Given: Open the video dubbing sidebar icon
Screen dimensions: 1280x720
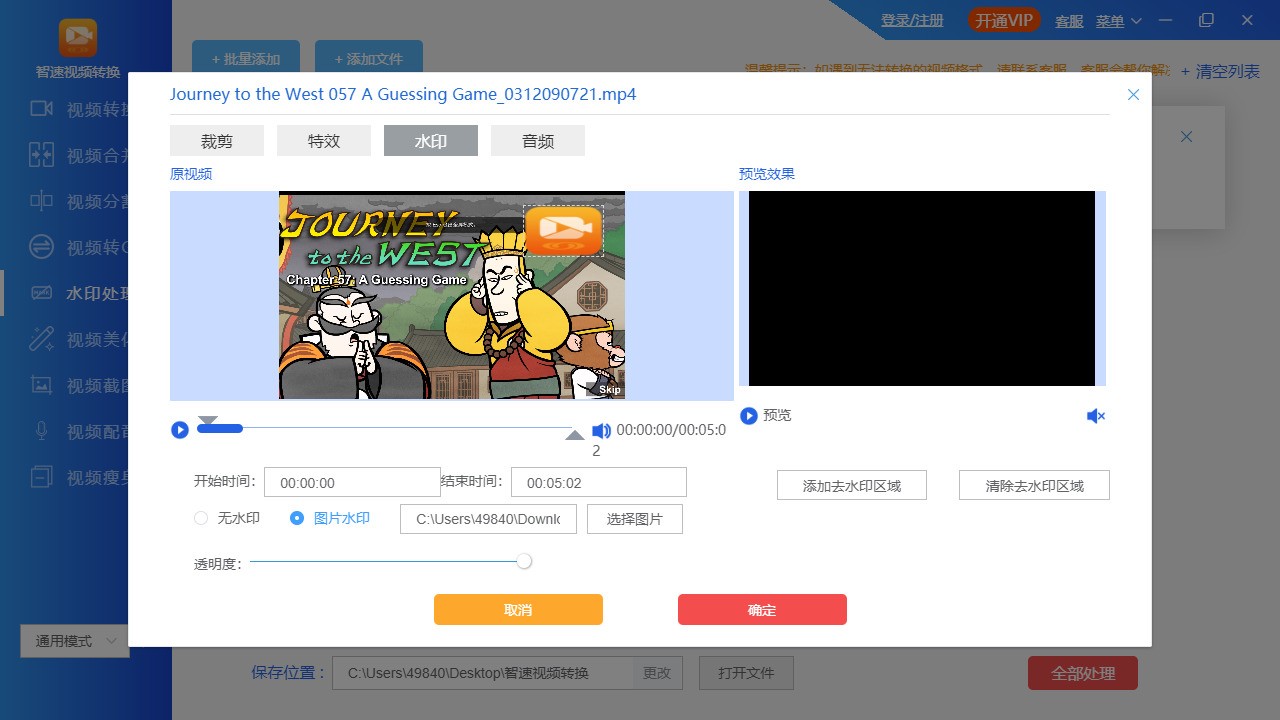Looking at the screenshot, I should pos(41,431).
